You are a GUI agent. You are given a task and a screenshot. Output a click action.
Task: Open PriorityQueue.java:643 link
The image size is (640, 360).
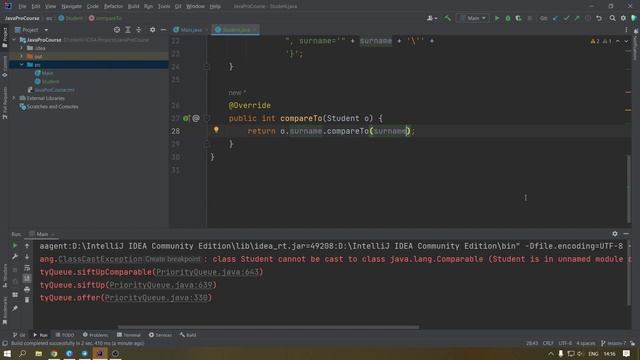click(208, 272)
